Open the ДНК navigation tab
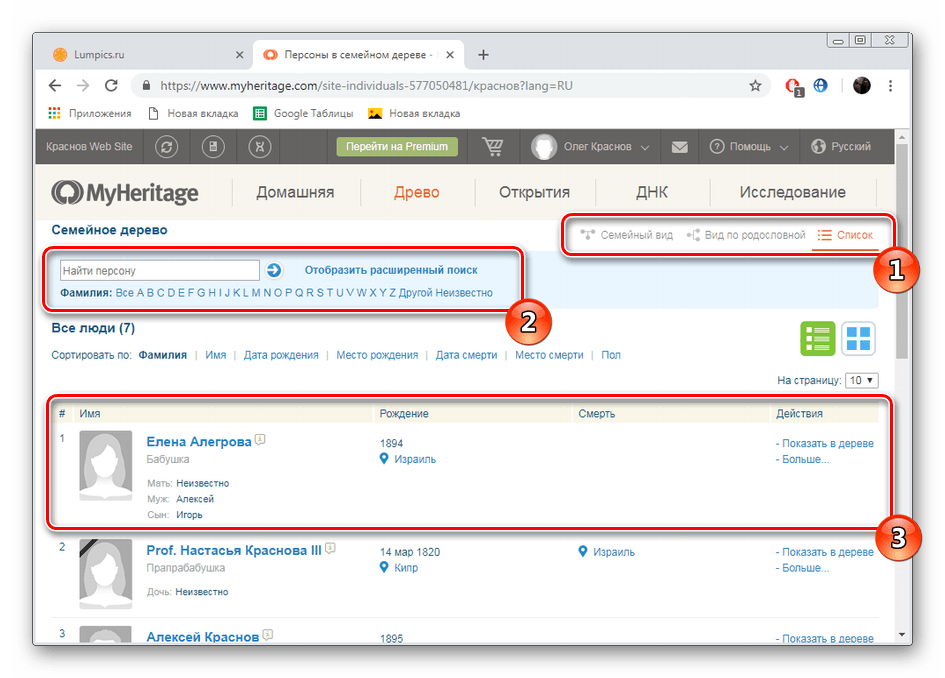The width and height of the screenshot is (945, 678). coord(651,192)
